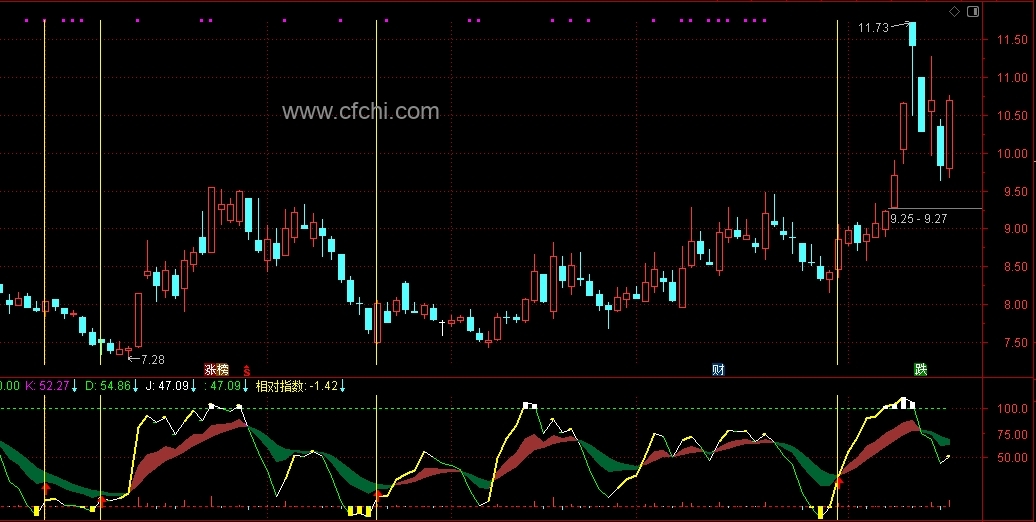Click the red arrow at the first yellow vertical line

point(46,488)
